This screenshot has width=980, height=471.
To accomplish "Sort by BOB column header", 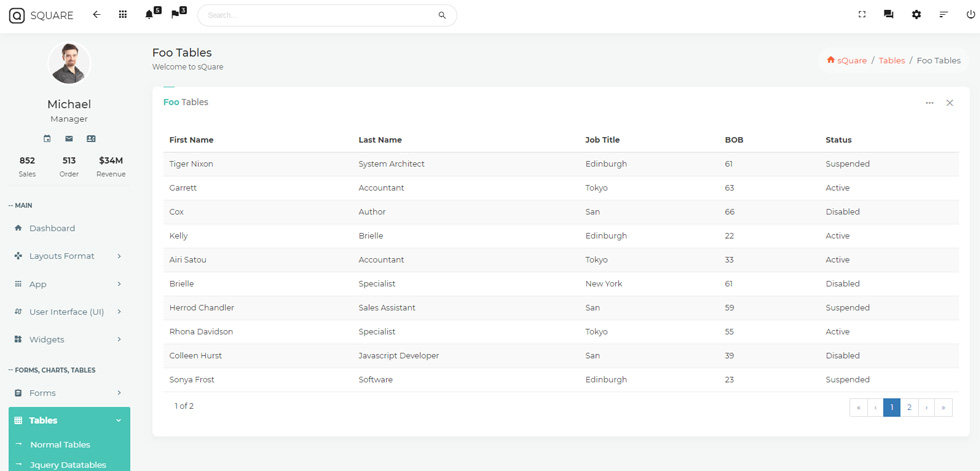I will [x=734, y=140].
